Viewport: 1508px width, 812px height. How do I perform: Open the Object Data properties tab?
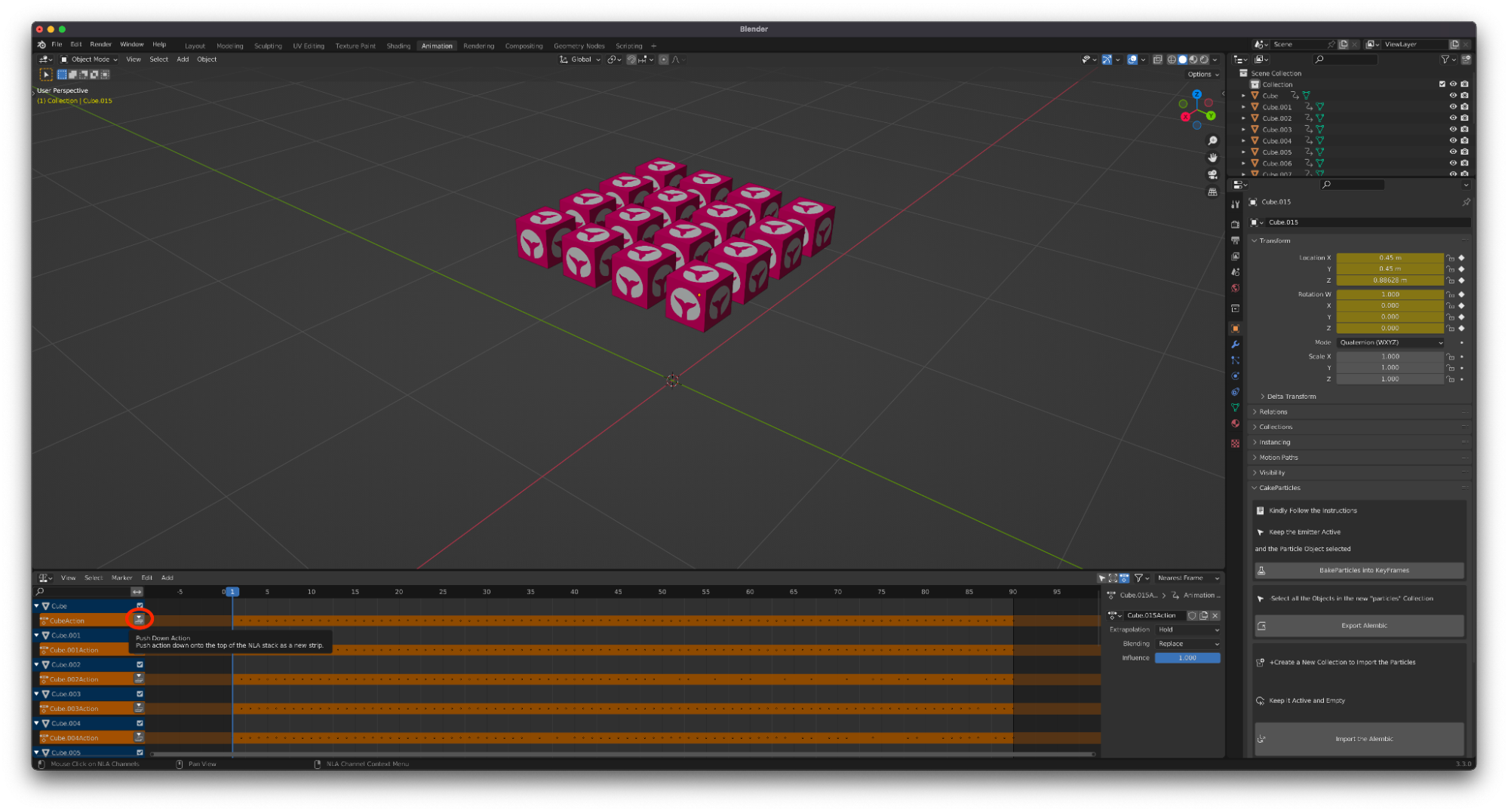coord(1235,407)
